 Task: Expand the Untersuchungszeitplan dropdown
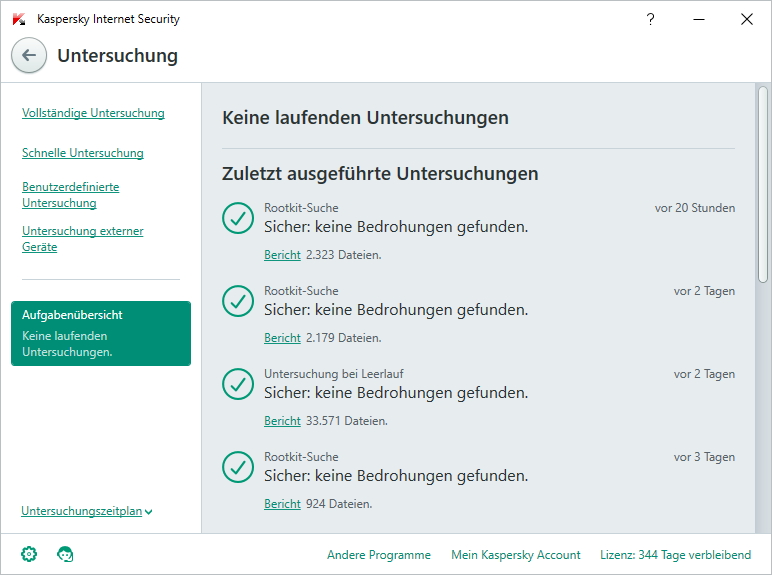pyautogui.click(x=87, y=511)
